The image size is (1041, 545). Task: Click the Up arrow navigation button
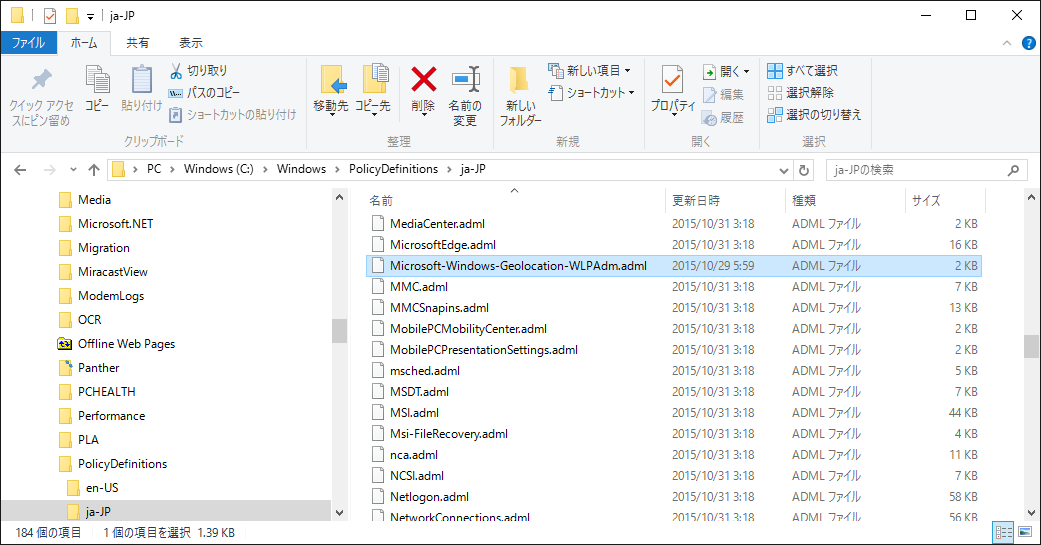[94, 170]
